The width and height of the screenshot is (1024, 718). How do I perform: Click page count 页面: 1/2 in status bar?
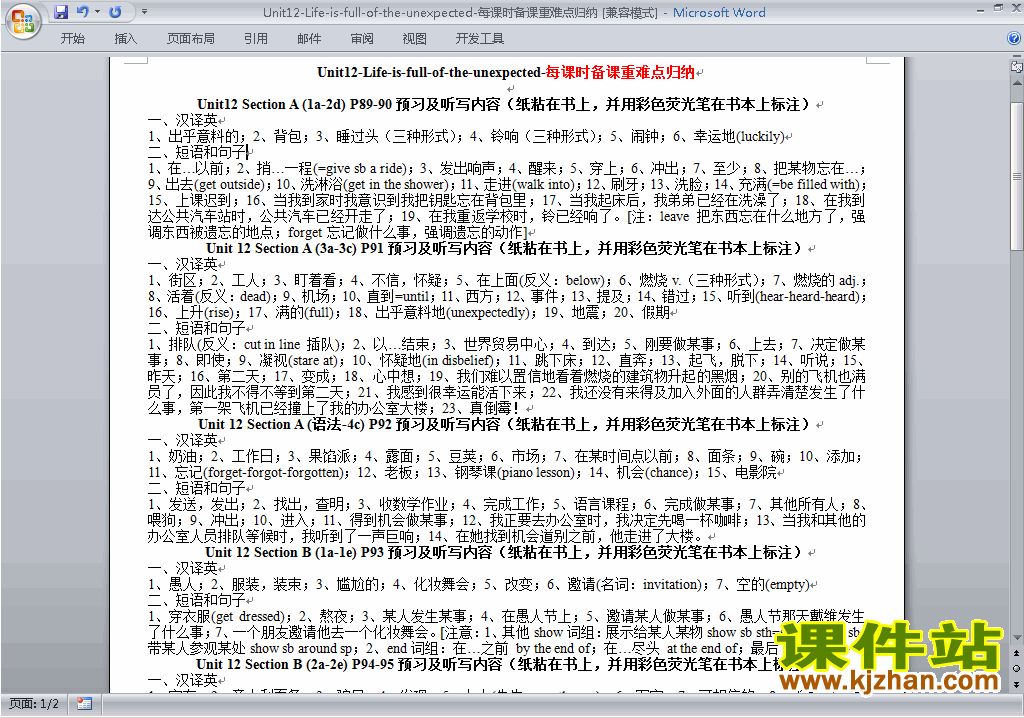pyautogui.click(x=34, y=704)
